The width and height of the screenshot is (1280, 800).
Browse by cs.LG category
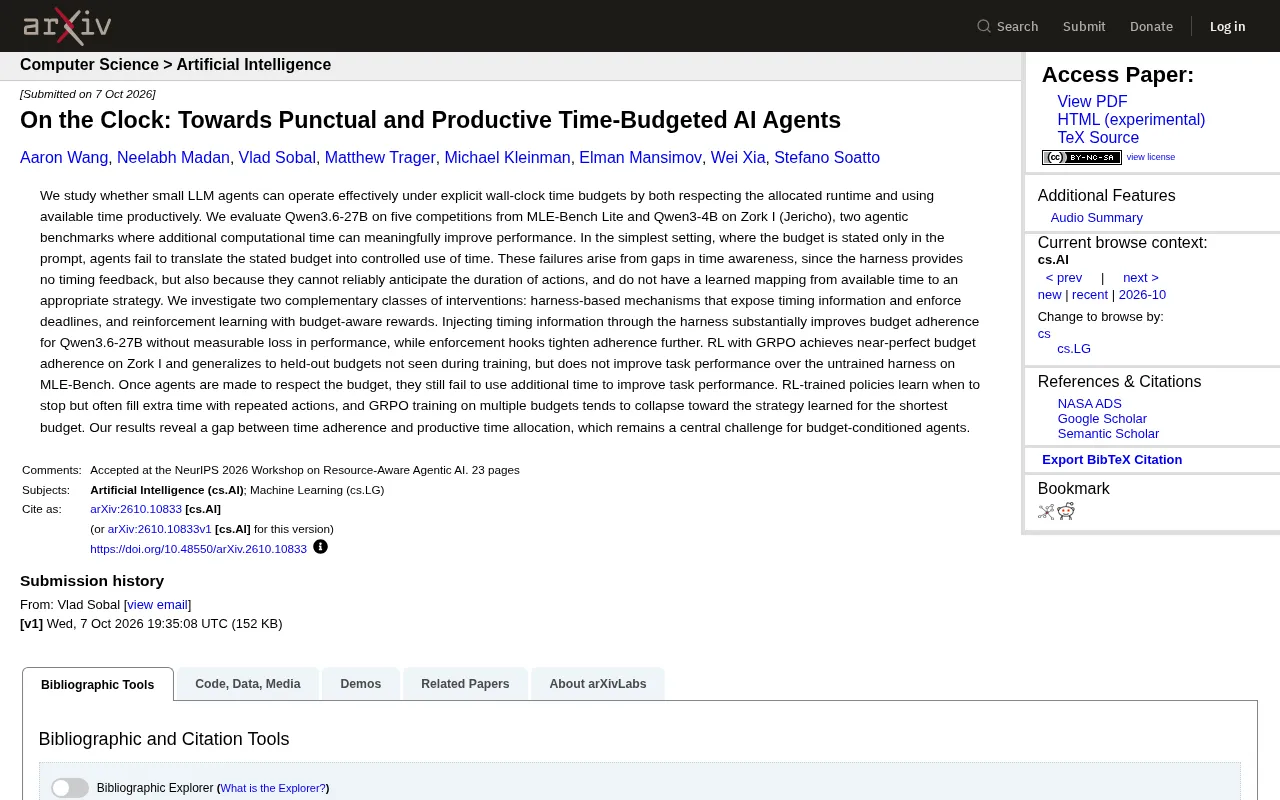[x=1074, y=349]
